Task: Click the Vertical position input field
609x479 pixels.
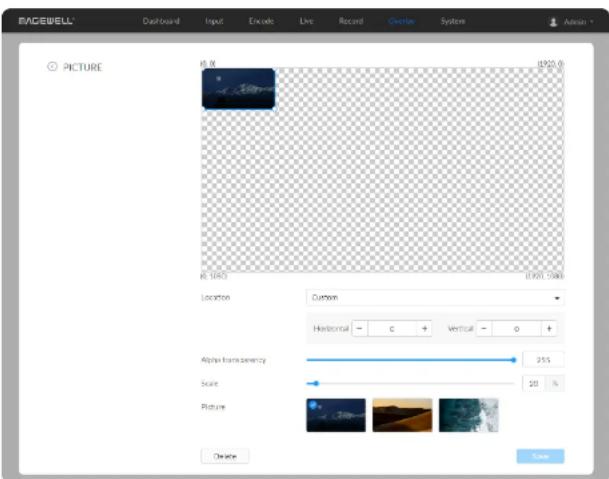Action: [517, 328]
